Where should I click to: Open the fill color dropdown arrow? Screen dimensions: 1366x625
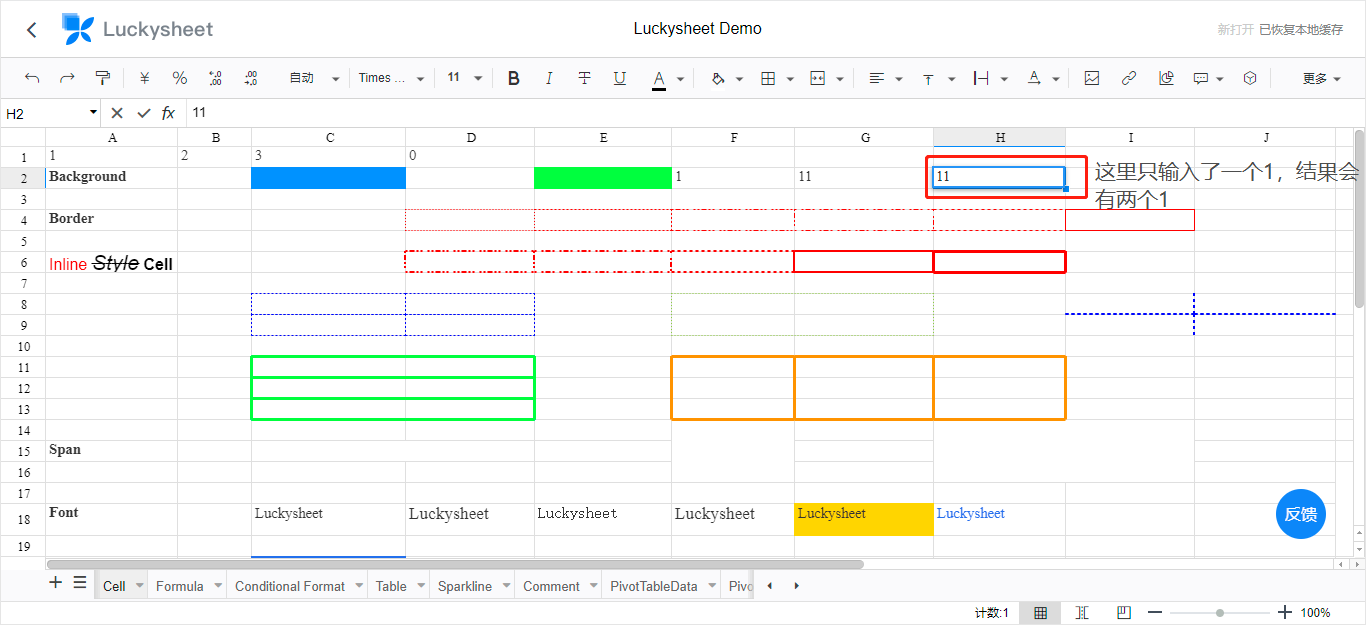pyautogui.click(x=740, y=79)
